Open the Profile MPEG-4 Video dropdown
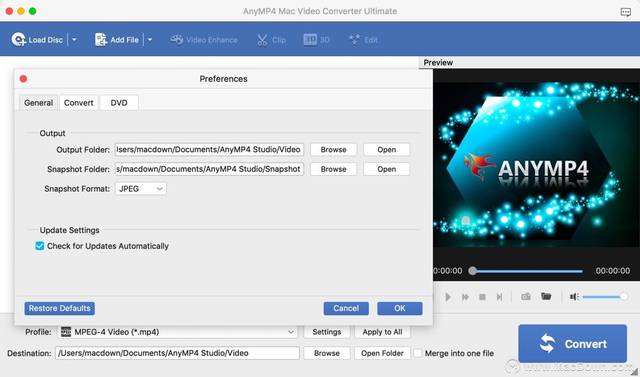This screenshot has height=377, width=640. pyautogui.click(x=178, y=332)
